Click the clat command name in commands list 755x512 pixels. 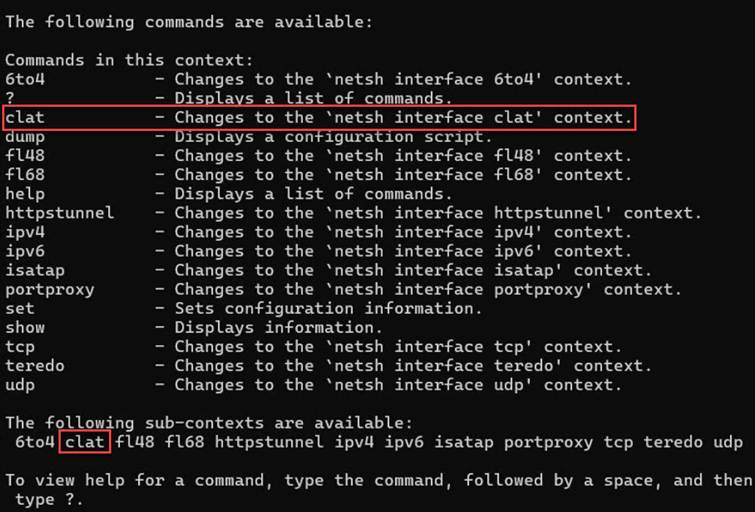(x=25, y=118)
